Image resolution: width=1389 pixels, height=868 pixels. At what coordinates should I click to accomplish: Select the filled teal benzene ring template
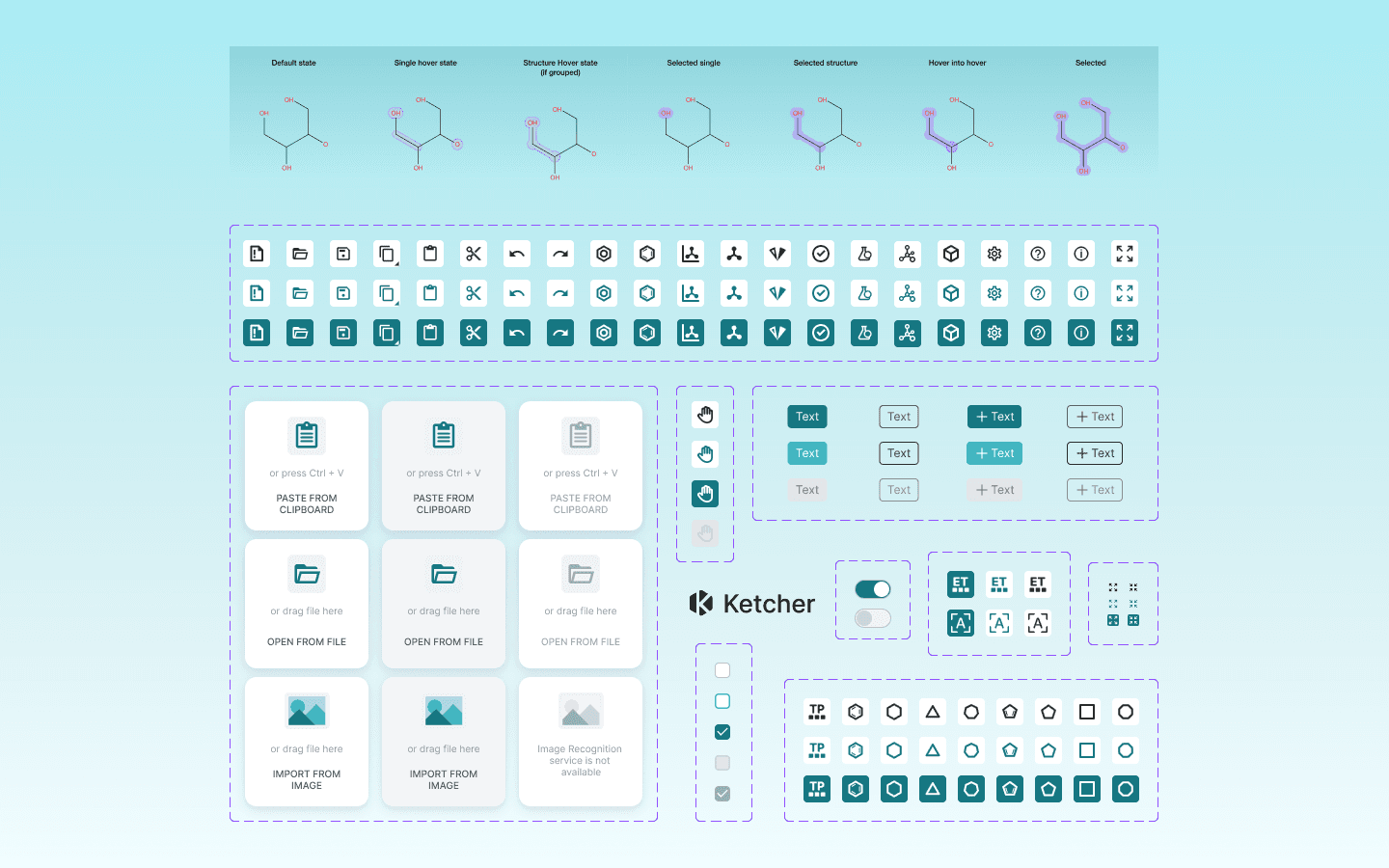coord(856,789)
